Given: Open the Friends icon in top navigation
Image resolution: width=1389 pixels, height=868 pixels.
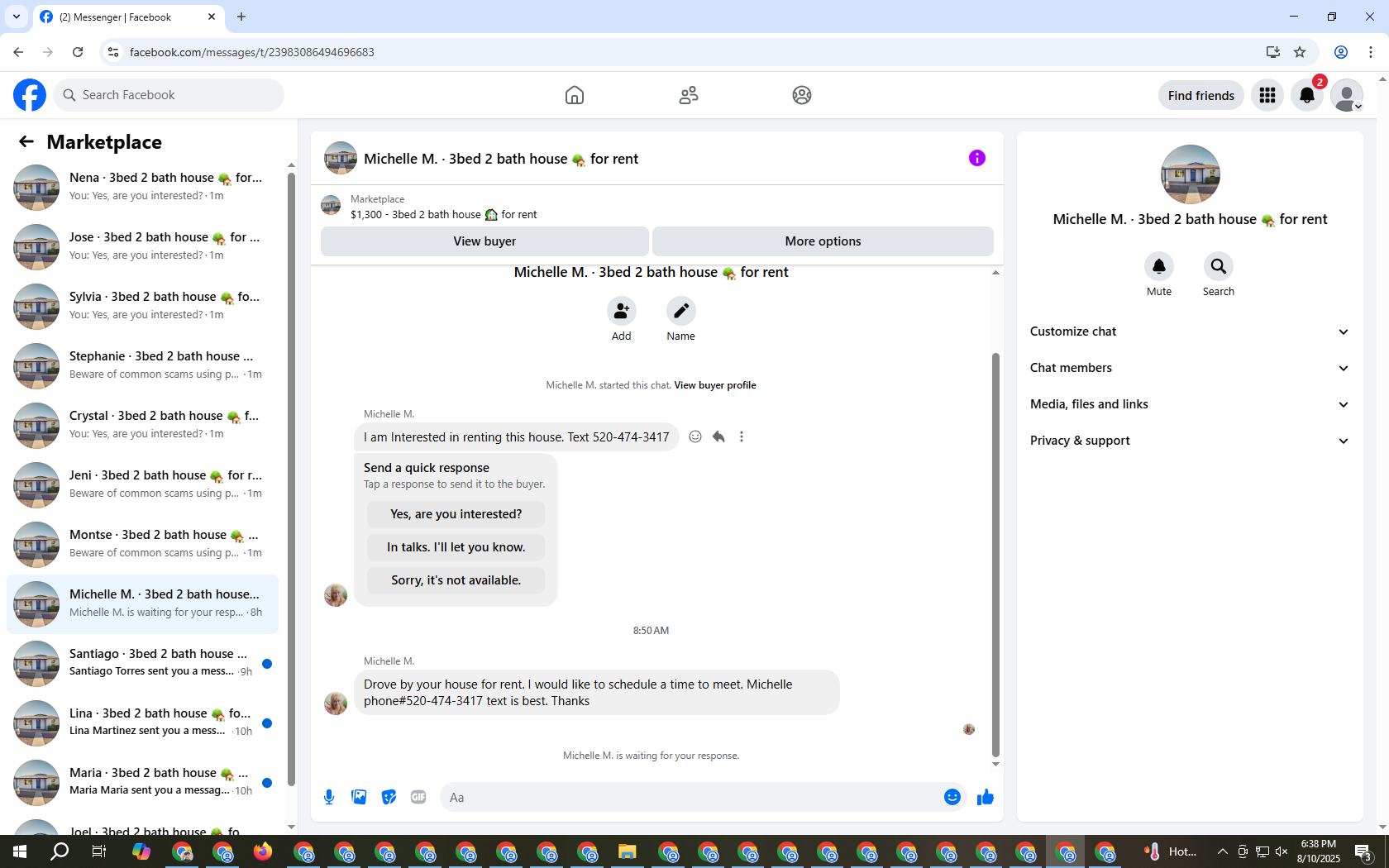Looking at the screenshot, I should [689, 95].
